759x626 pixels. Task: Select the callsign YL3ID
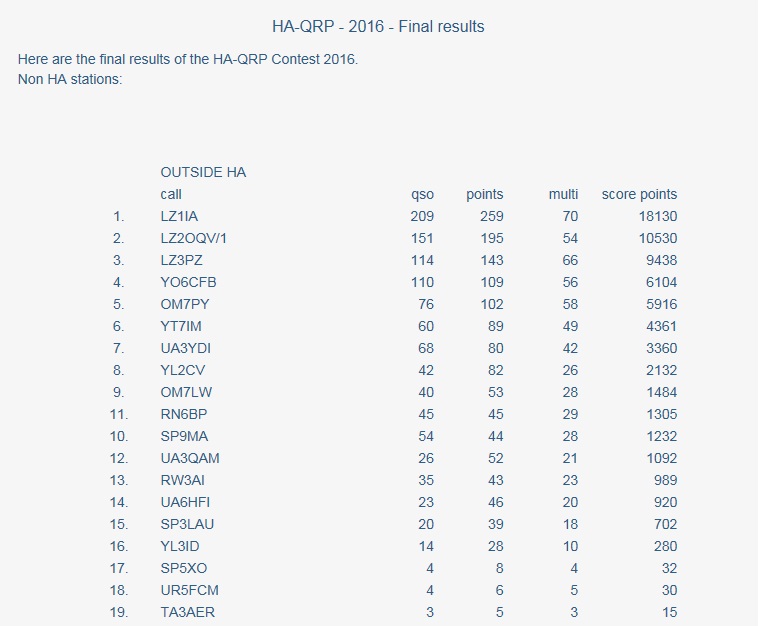click(181, 546)
